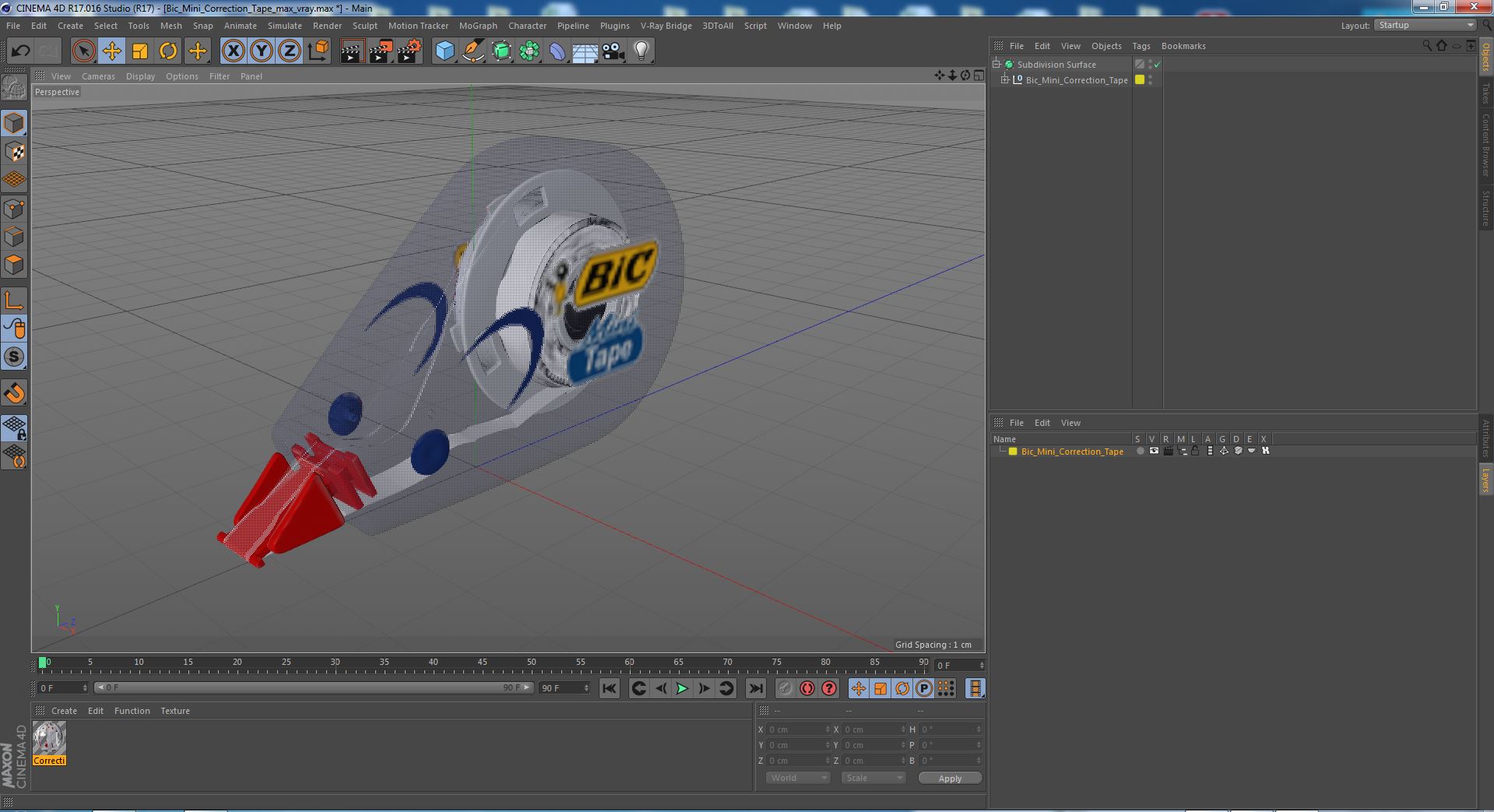Open the Layout Startup dropdown
This screenshot has width=1494, height=812.
pyautogui.click(x=1425, y=26)
